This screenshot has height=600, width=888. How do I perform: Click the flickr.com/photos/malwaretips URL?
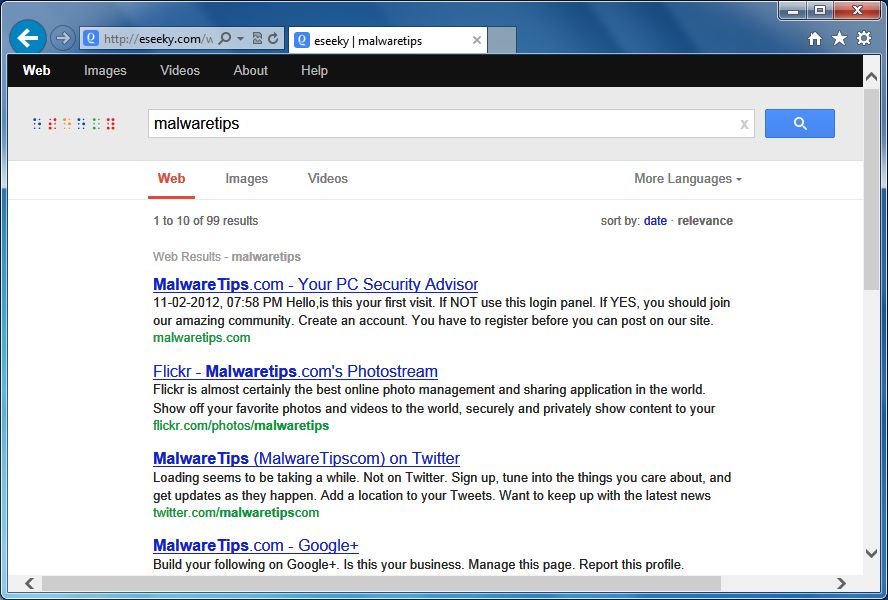241,425
